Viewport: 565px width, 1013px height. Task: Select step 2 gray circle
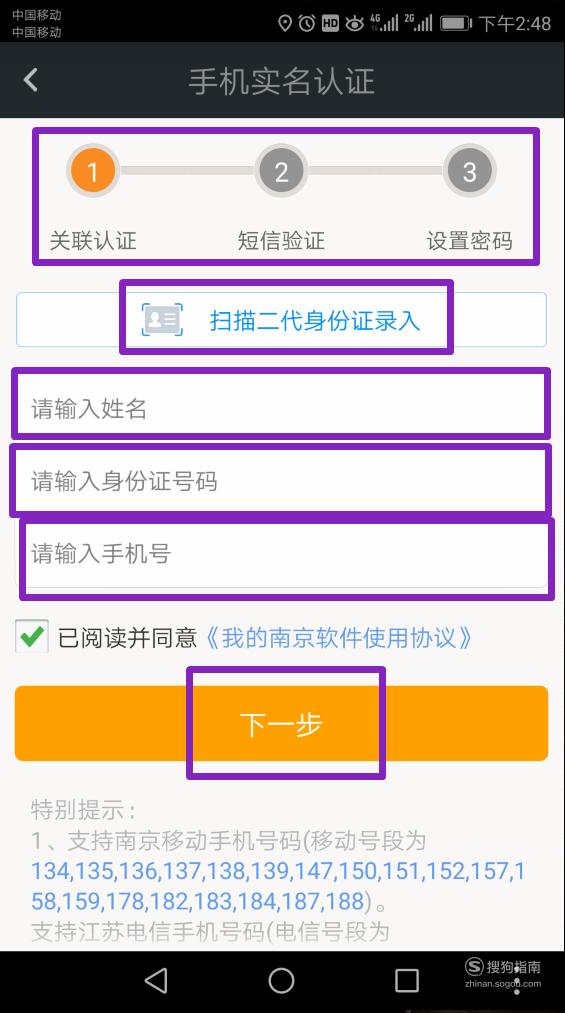pyautogui.click(x=281, y=171)
